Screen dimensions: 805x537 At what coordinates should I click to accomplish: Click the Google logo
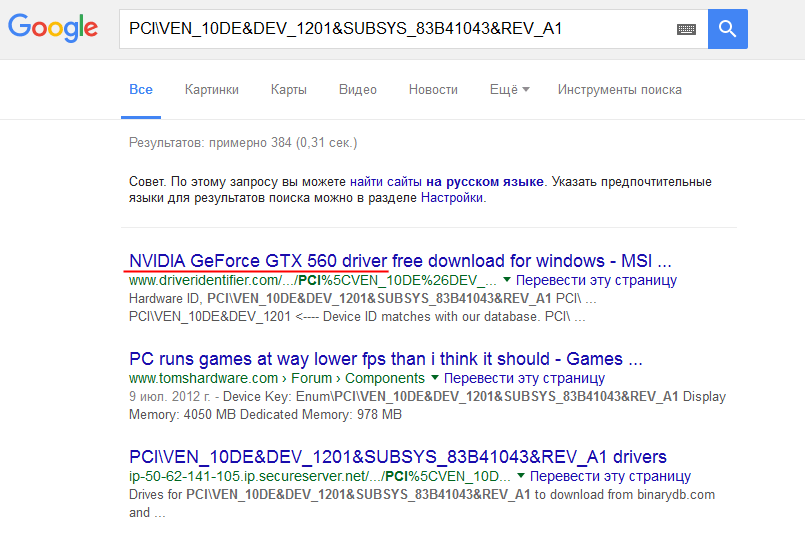[53, 28]
